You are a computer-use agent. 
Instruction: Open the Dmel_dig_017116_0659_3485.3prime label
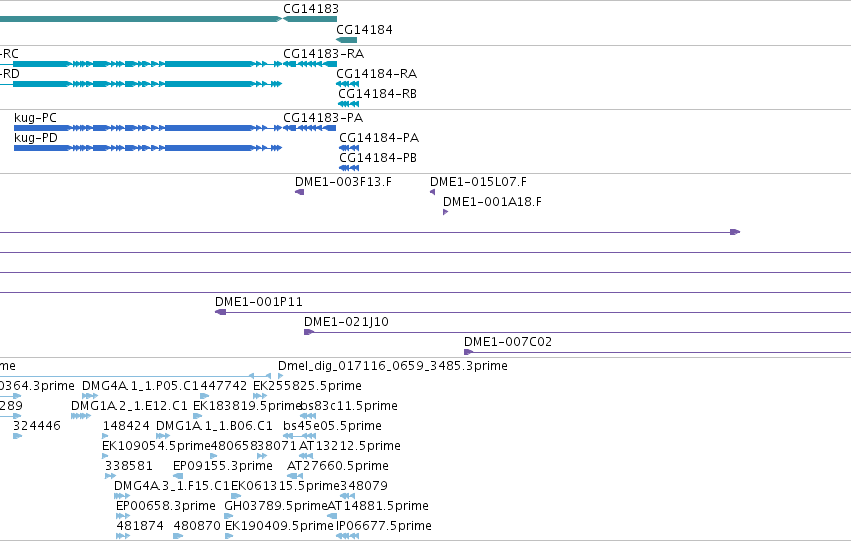[x=393, y=366]
